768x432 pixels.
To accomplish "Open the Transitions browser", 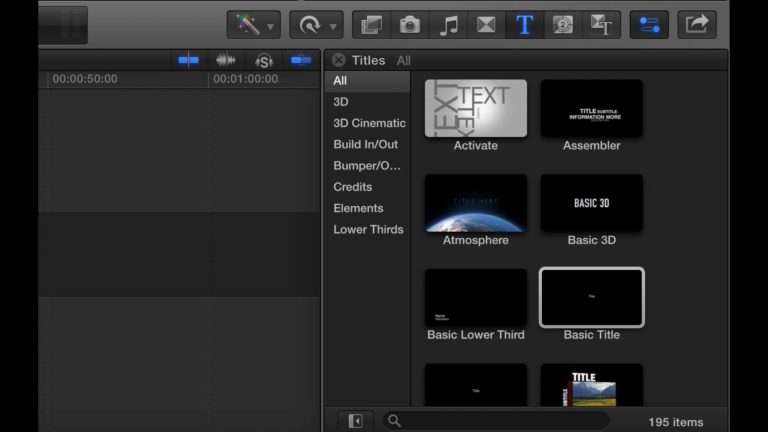I will (x=486, y=25).
